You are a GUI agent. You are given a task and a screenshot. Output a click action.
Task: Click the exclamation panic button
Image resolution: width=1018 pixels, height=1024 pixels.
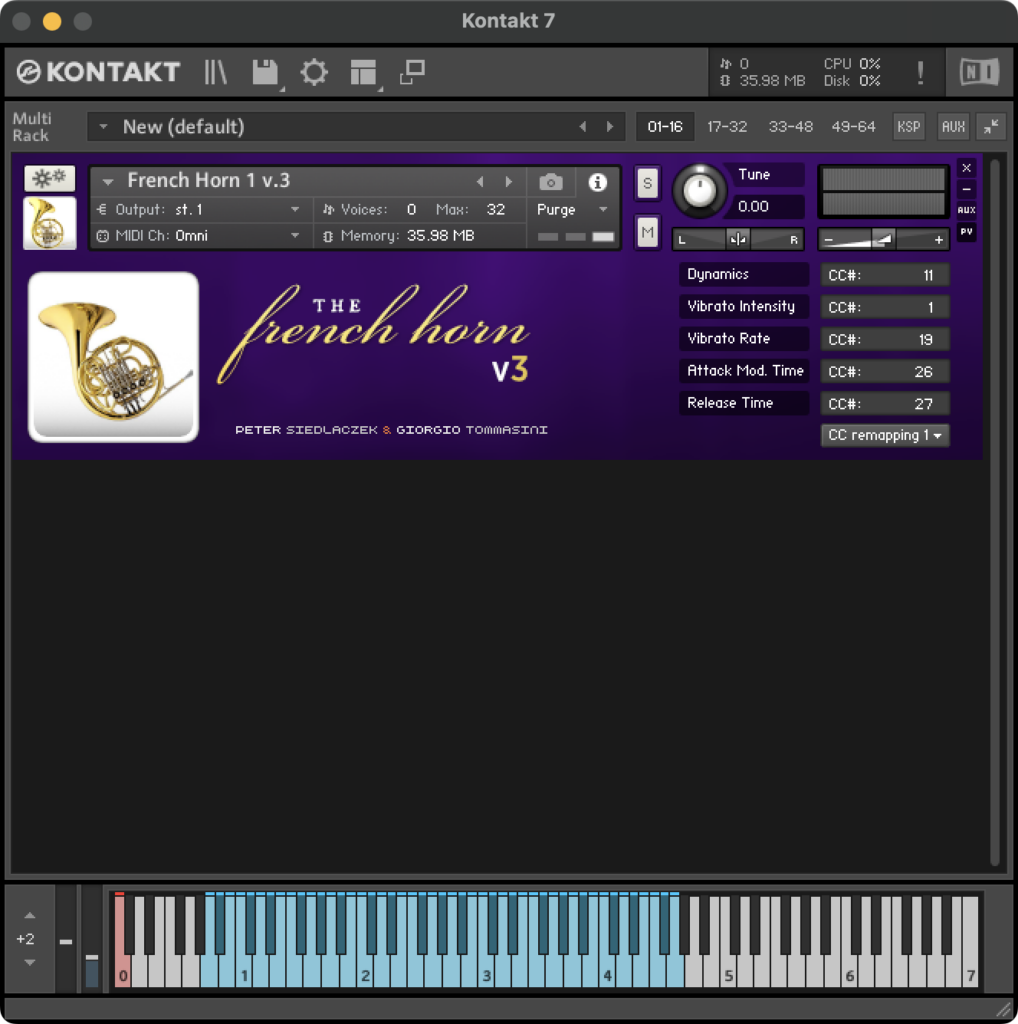[x=920, y=72]
